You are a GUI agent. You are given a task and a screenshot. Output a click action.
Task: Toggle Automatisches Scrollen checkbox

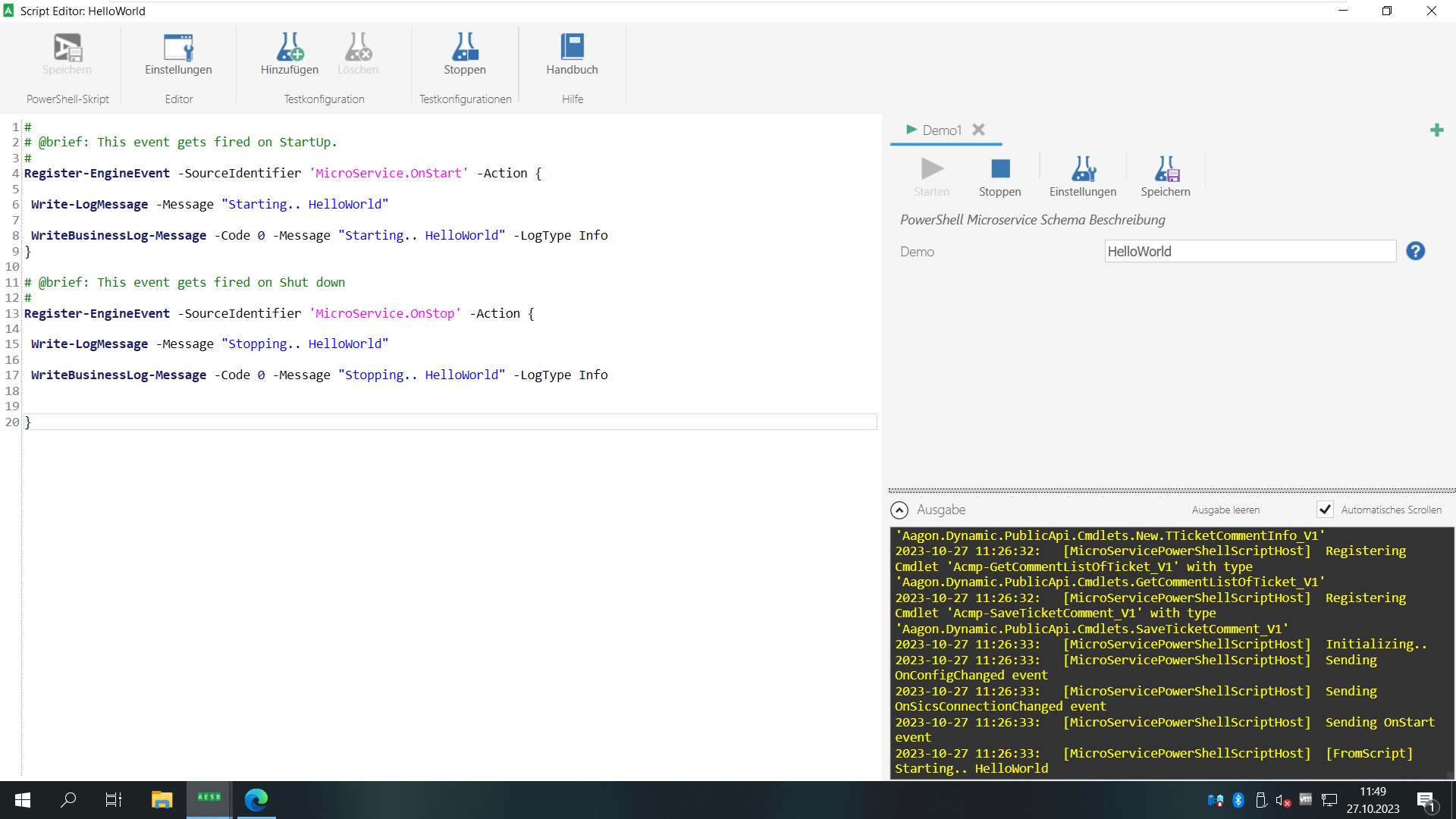pyautogui.click(x=1325, y=510)
